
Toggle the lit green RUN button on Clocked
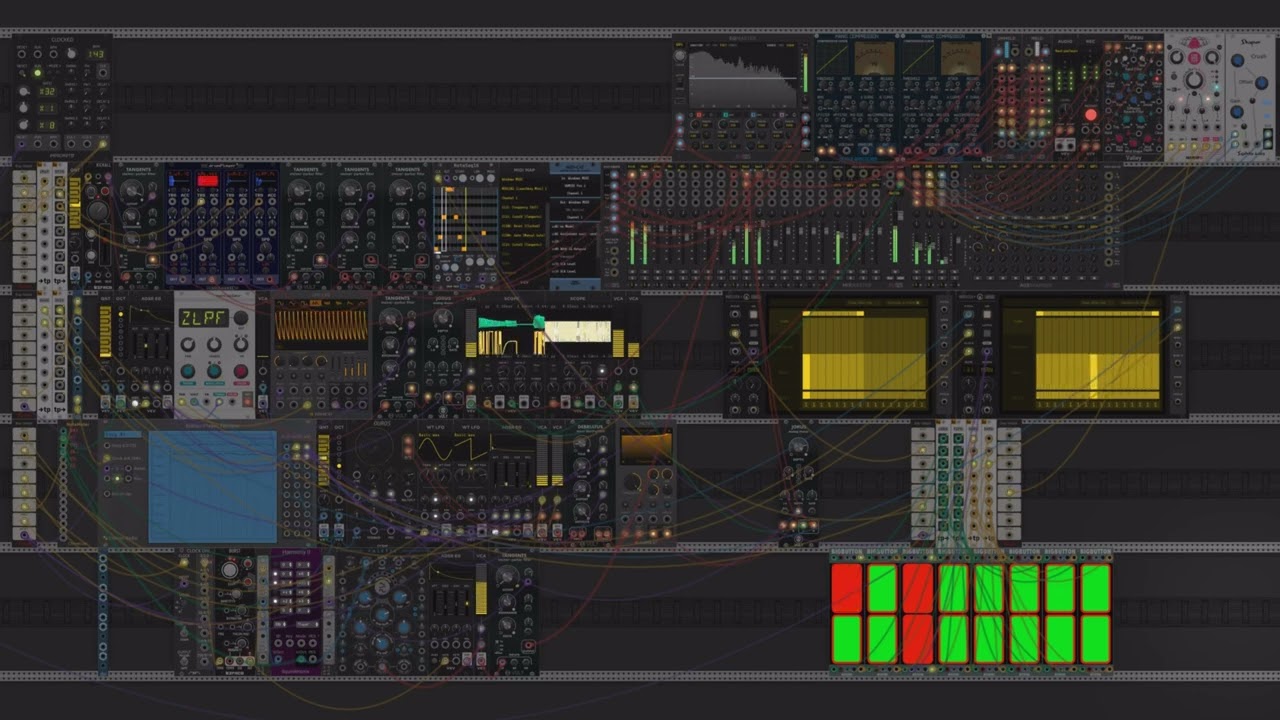pyautogui.click(x=38, y=73)
